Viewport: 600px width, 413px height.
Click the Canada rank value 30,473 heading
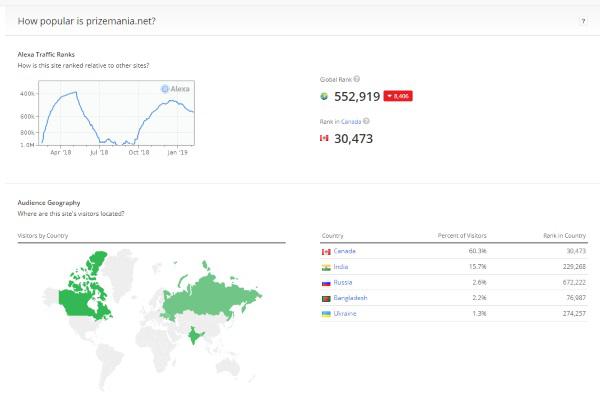click(x=353, y=139)
